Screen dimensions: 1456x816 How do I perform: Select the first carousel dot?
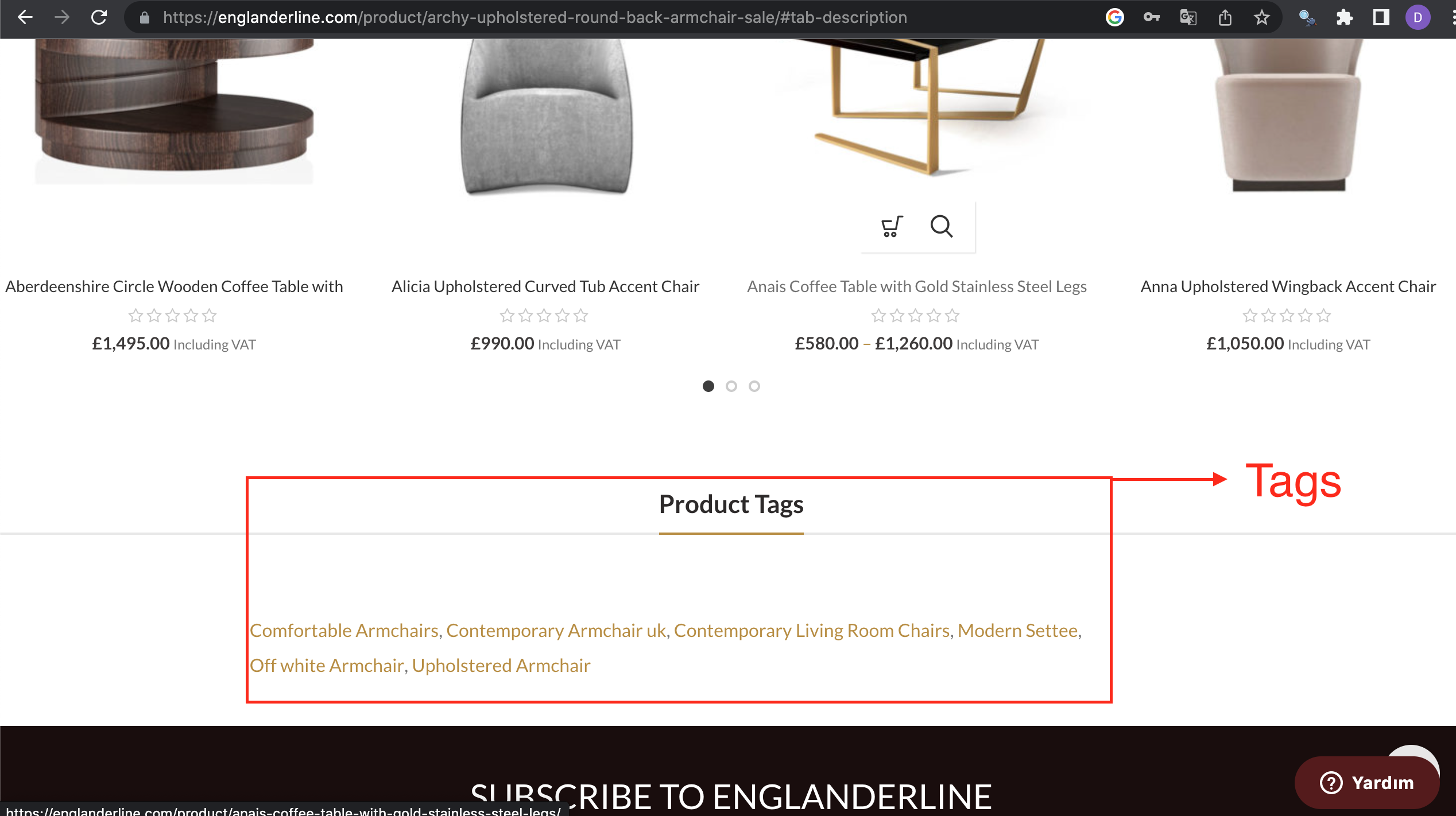[708, 386]
